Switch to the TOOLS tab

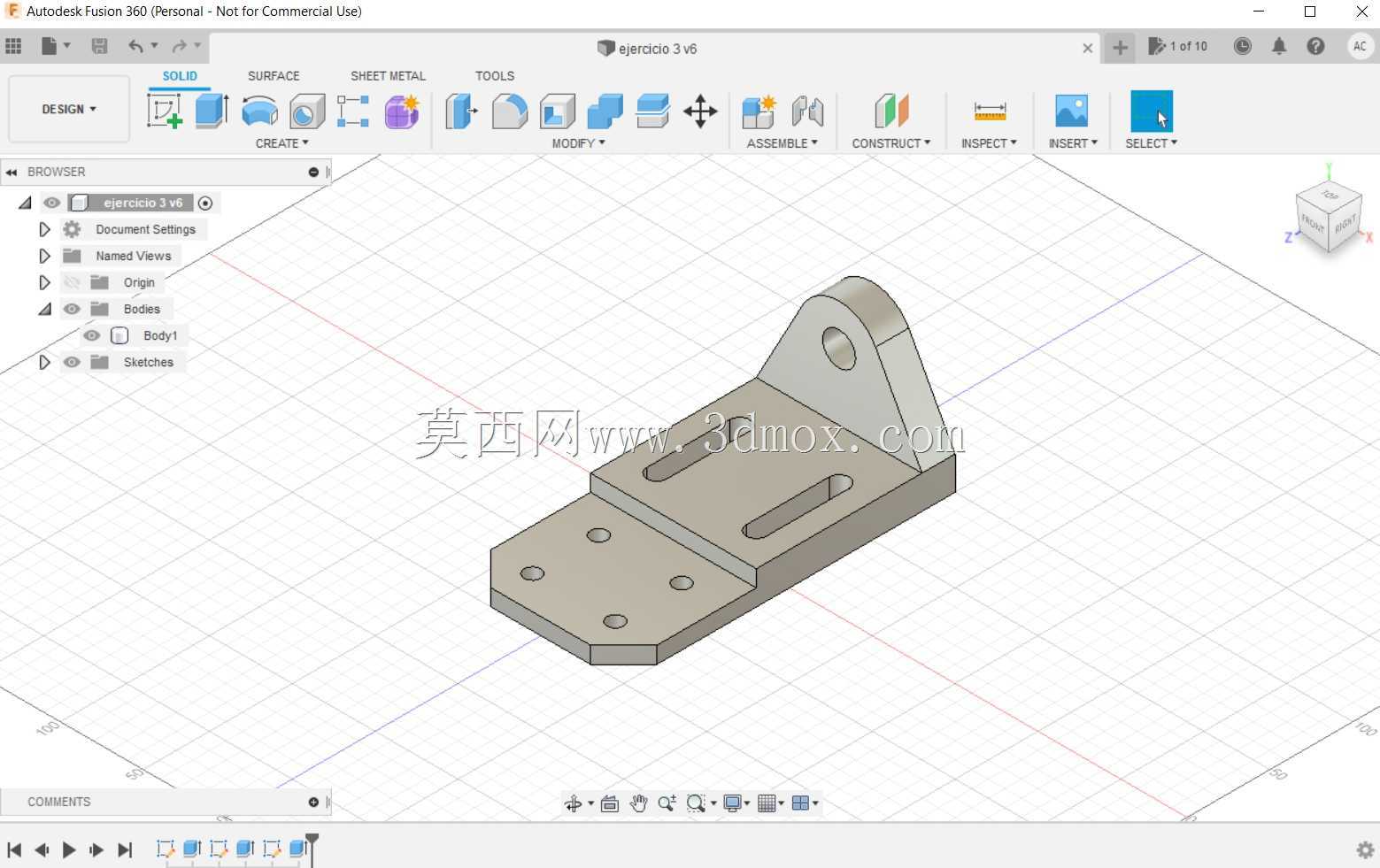pos(495,76)
